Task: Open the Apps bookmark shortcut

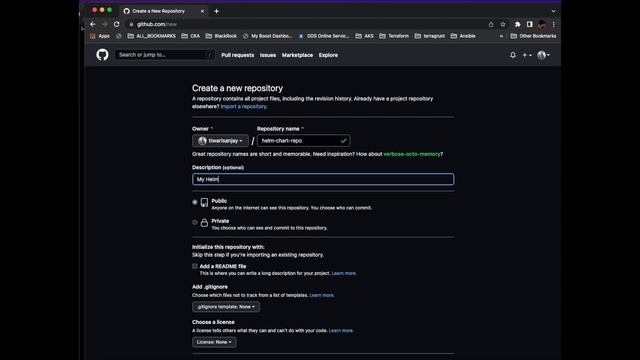Action: (100, 36)
